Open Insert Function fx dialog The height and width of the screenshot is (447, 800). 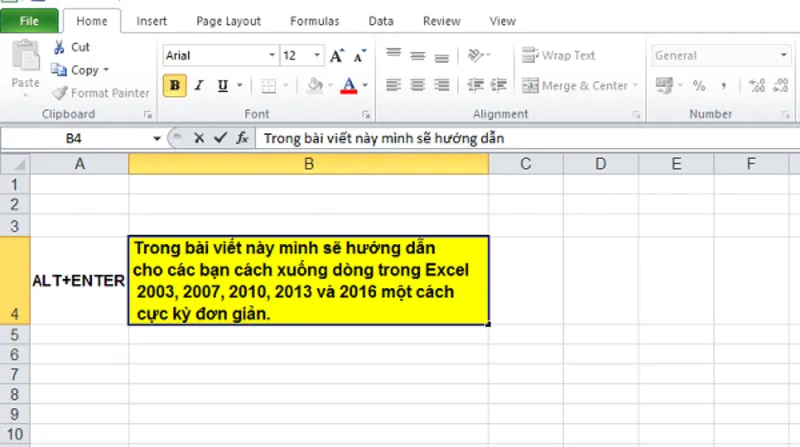[242, 138]
